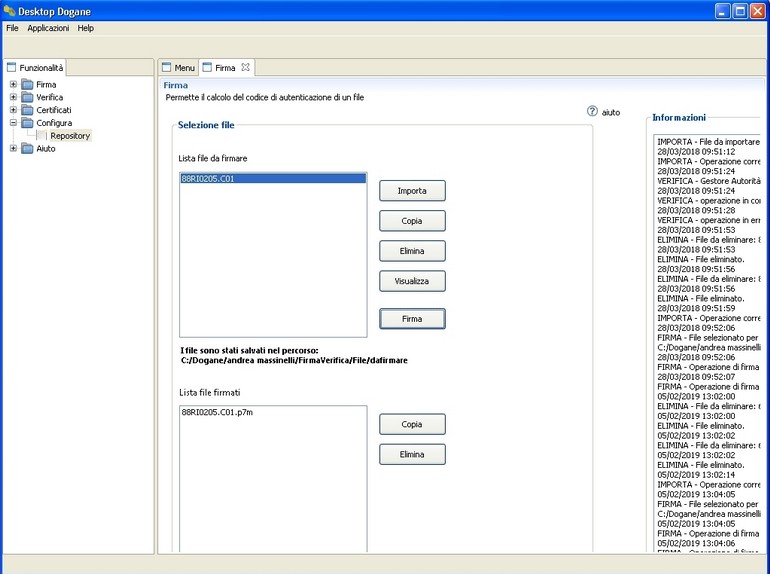This screenshot has height=574, width=770.
Task: Select file 88RI0205.C01 in list
Action: [273, 179]
